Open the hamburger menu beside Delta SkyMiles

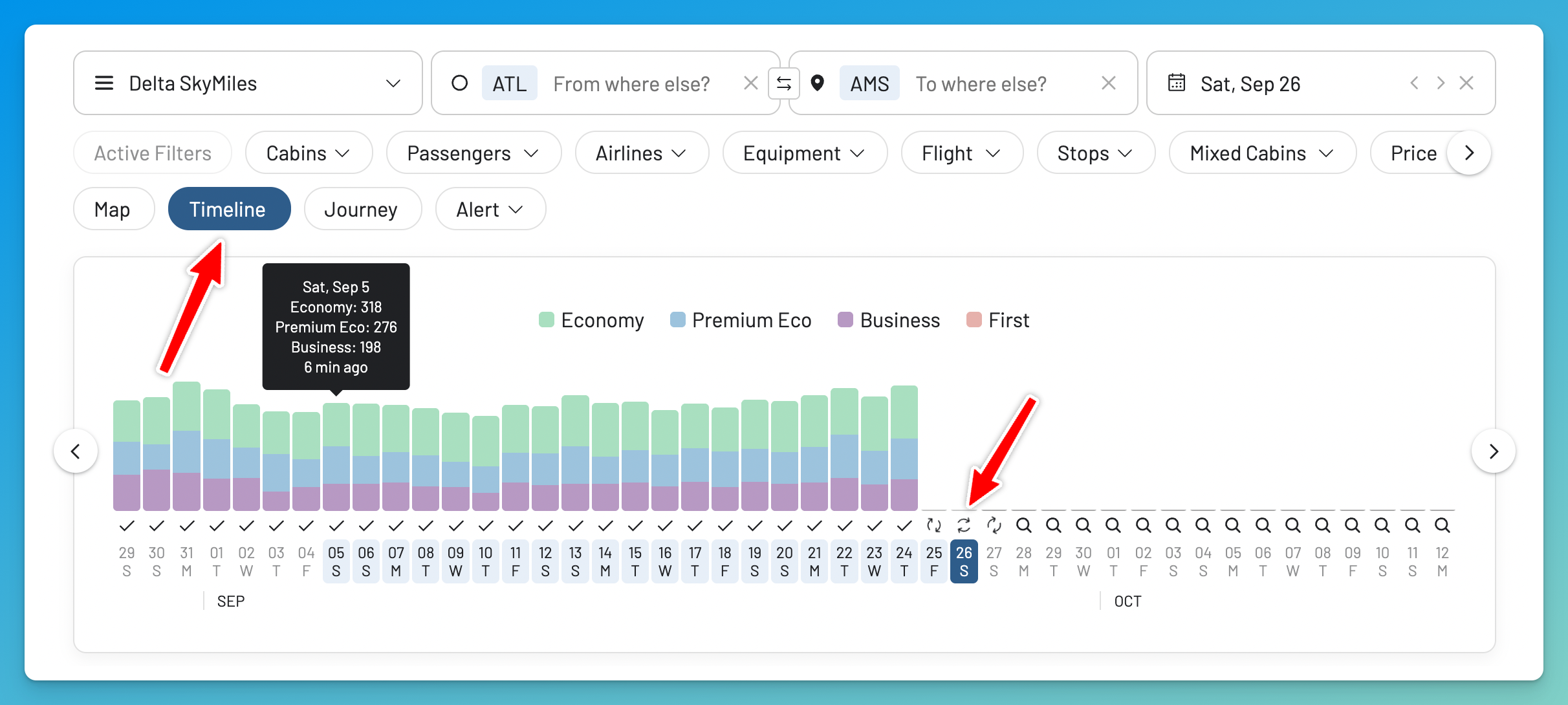(x=104, y=83)
